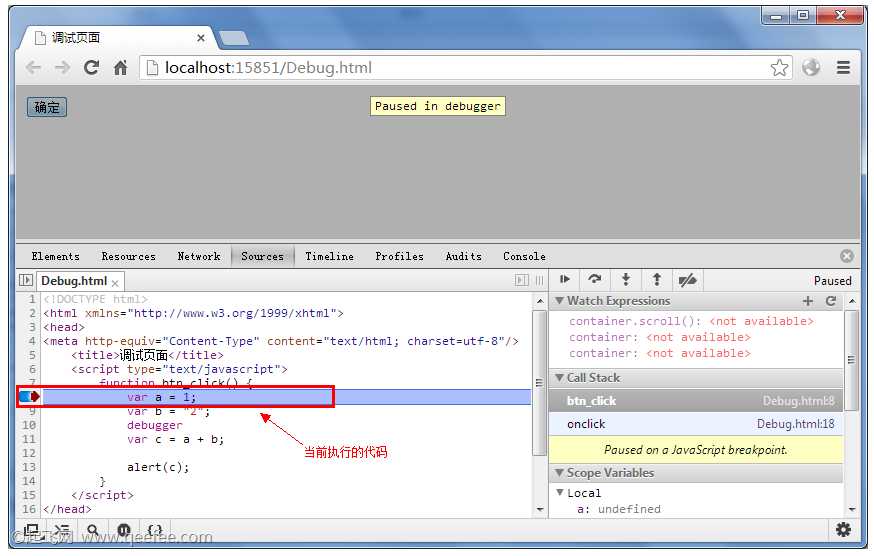This screenshot has width=874, height=556.
Task: Click line number 10 in the gutter
Action: pyautogui.click(x=28, y=425)
